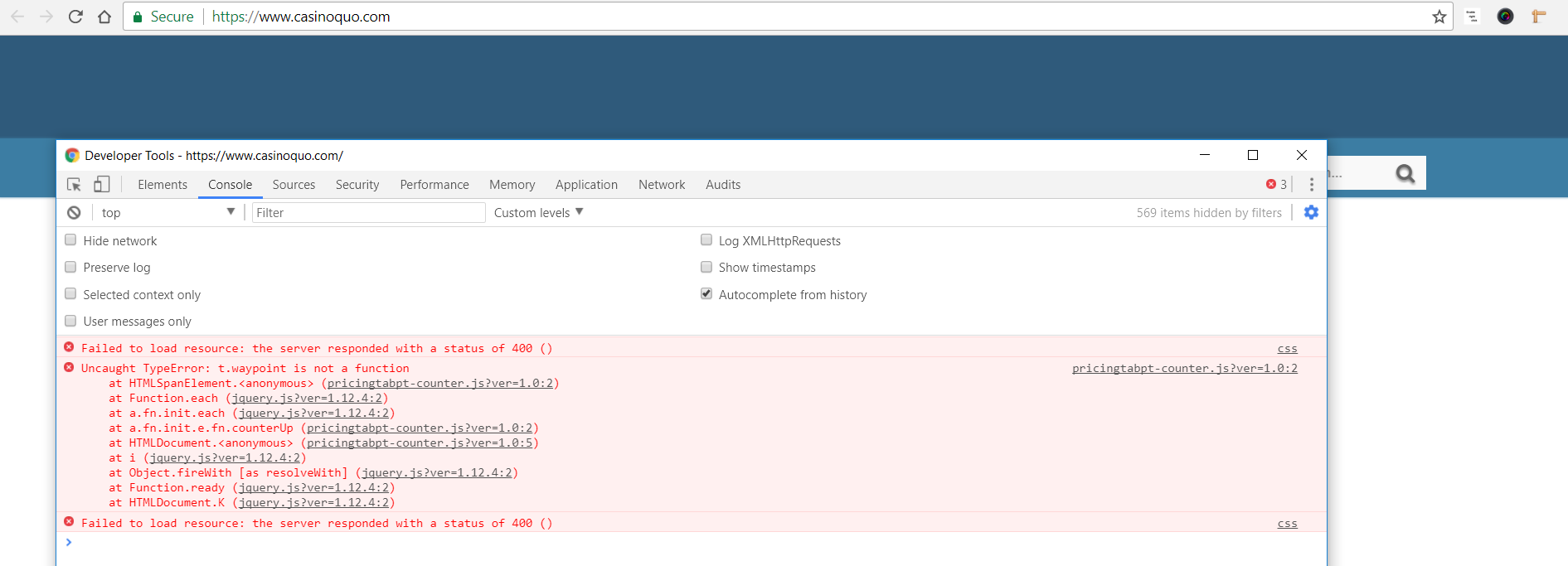Enable Log XMLHttpRequests checkbox
The height and width of the screenshot is (566, 1568).
(x=706, y=240)
